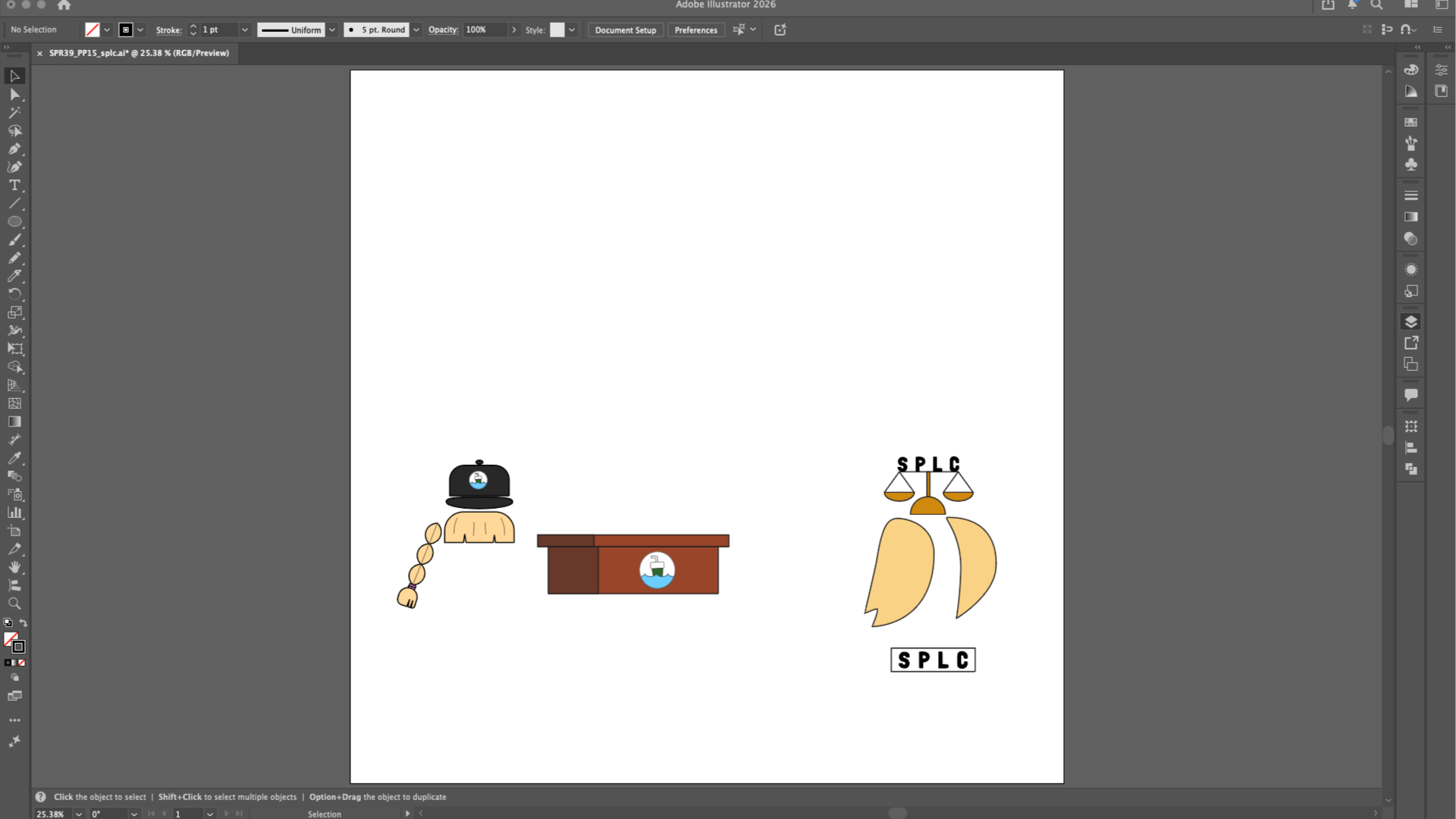The width and height of the screenshot is (1456, 819).
Task: Open the Color palette panel
Action: (1410, 70)
